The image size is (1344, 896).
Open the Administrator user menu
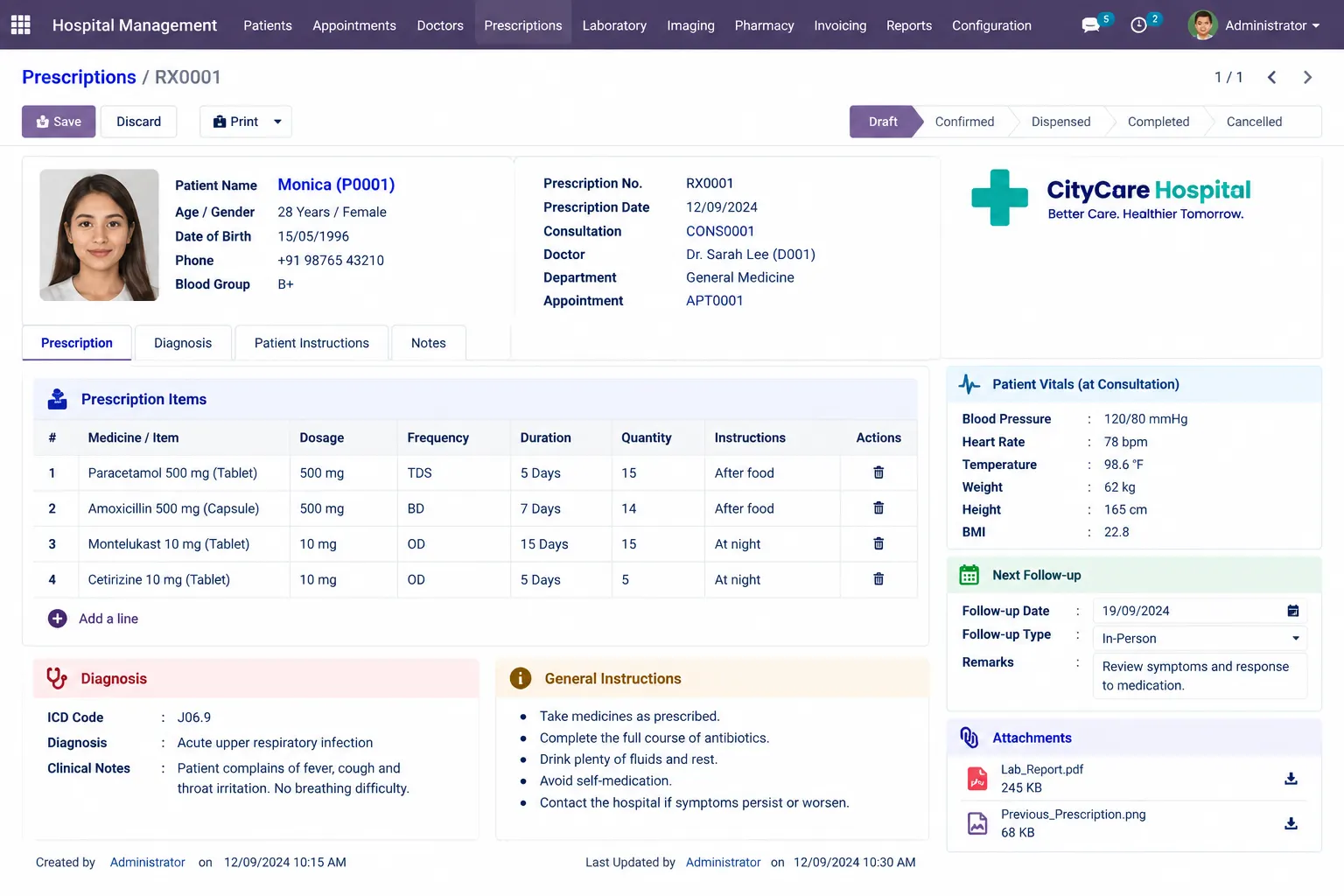tap(1254, 25)
